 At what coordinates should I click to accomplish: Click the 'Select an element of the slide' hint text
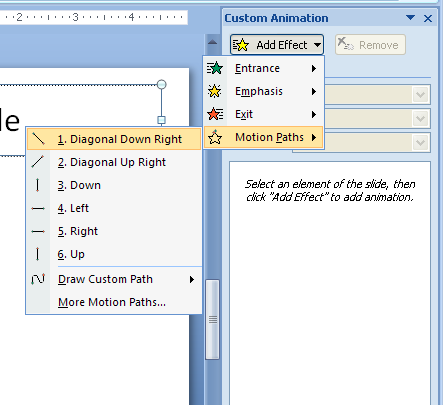pyautogui.click(x=330, y=190)
